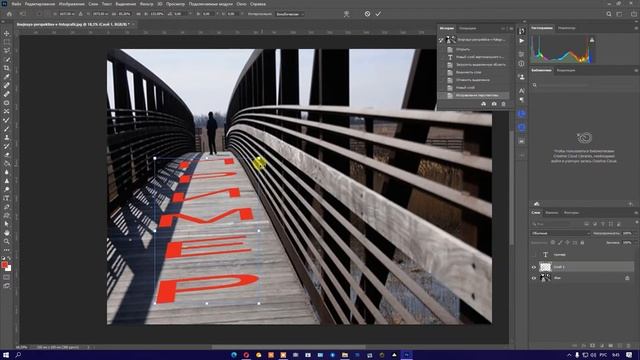Open the Fill value dropdown arrow
The width and height of the screenshot is (640, 360).
pyautogui.click(x=635, y=242)
